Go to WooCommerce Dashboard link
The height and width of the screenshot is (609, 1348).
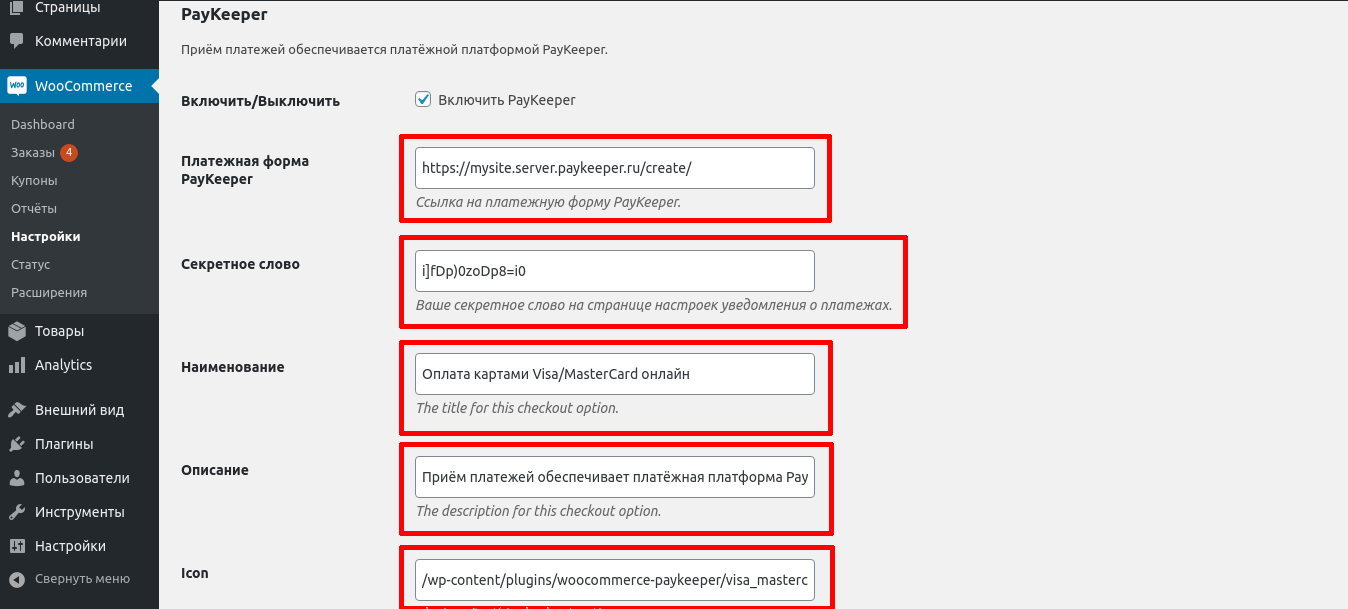click(x=43, y=125)
